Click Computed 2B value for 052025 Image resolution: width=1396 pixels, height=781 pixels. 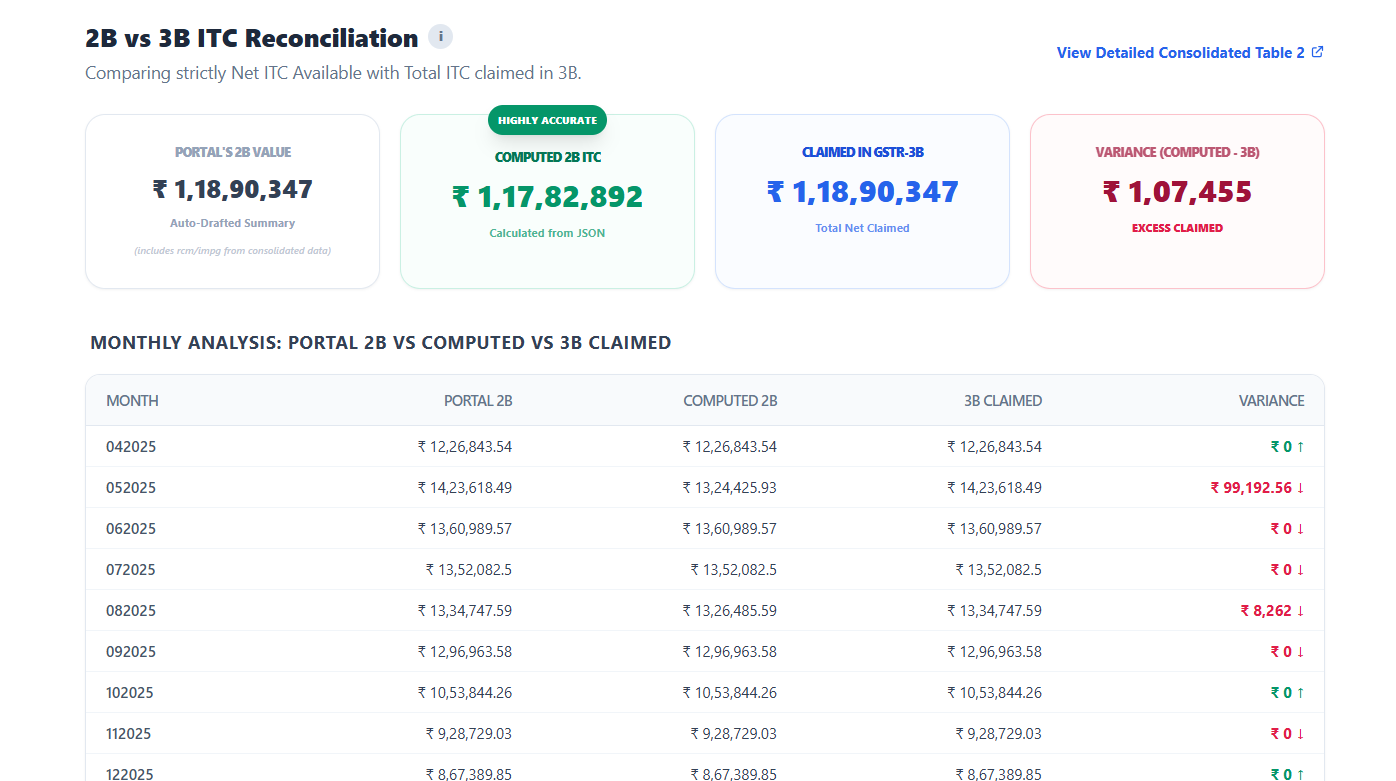coord(729,488)
